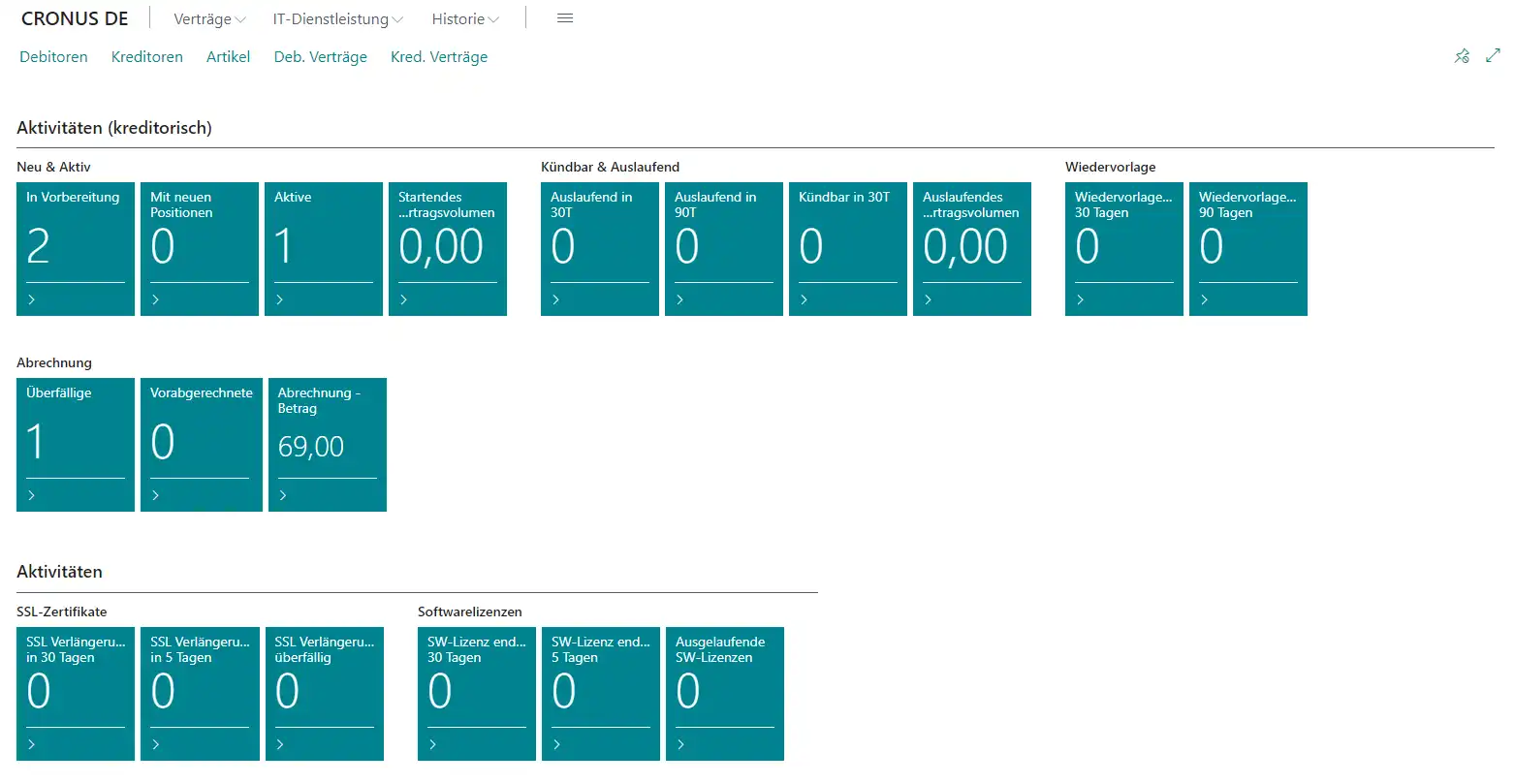Click the arrow on the Überfällige tile
Viewport: 1515px width, 784px height.
click(x=32, y=495)
